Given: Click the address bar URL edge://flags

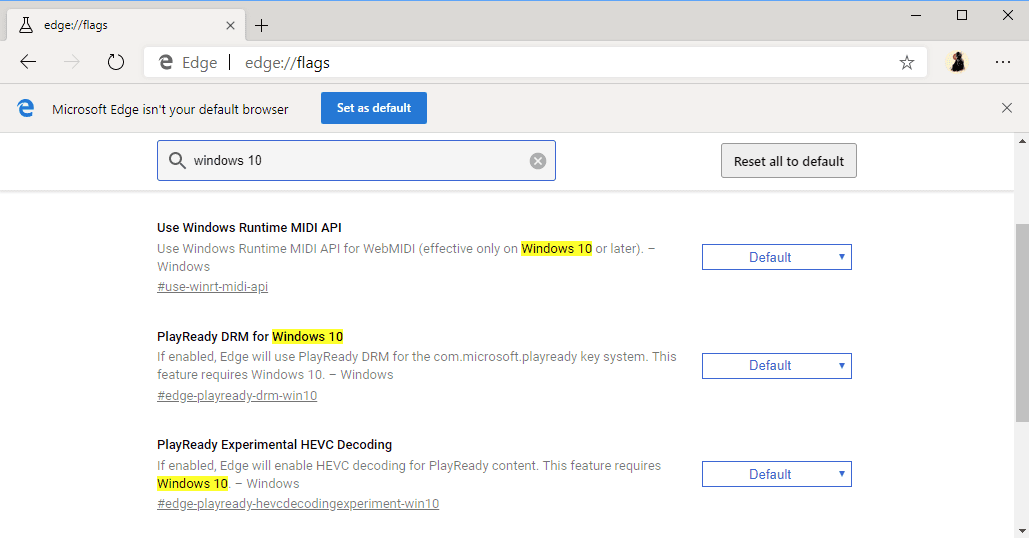Looking at the screenshot, I should (287, 63).
